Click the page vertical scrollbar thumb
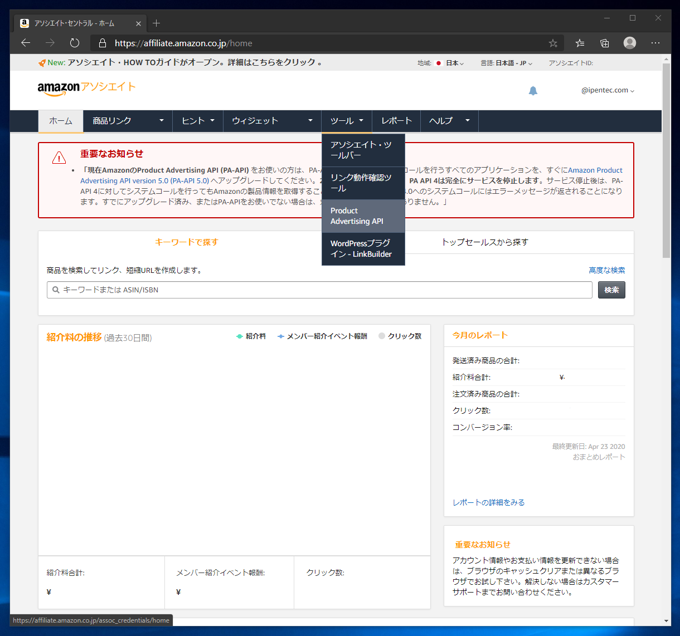This screenshot has width=680, height=636. (x=666, y=160)
